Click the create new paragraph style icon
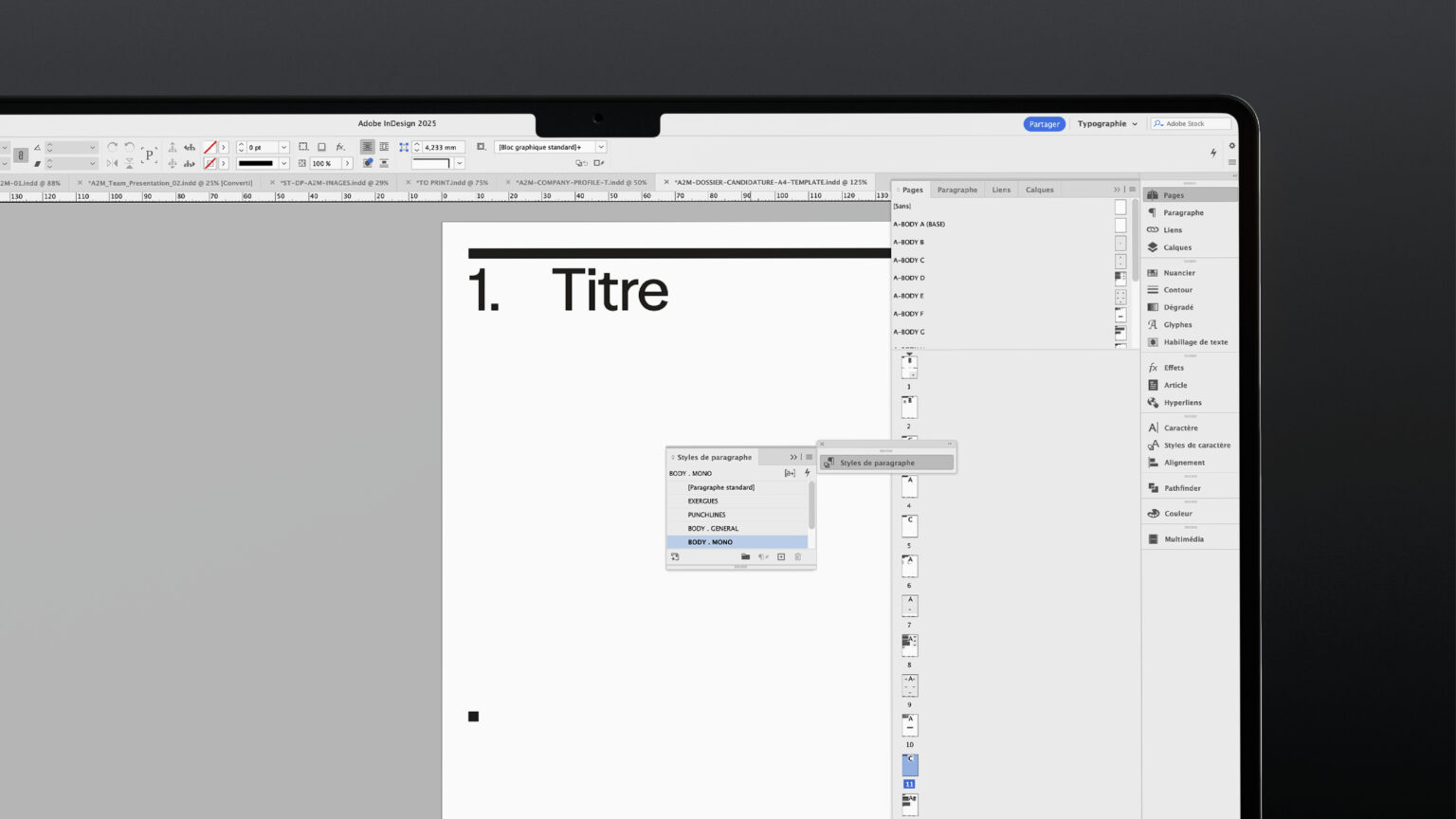Image resolution: width=1456 pixels, height=819 pixels. pyautogui.click(x=781, y=557)
